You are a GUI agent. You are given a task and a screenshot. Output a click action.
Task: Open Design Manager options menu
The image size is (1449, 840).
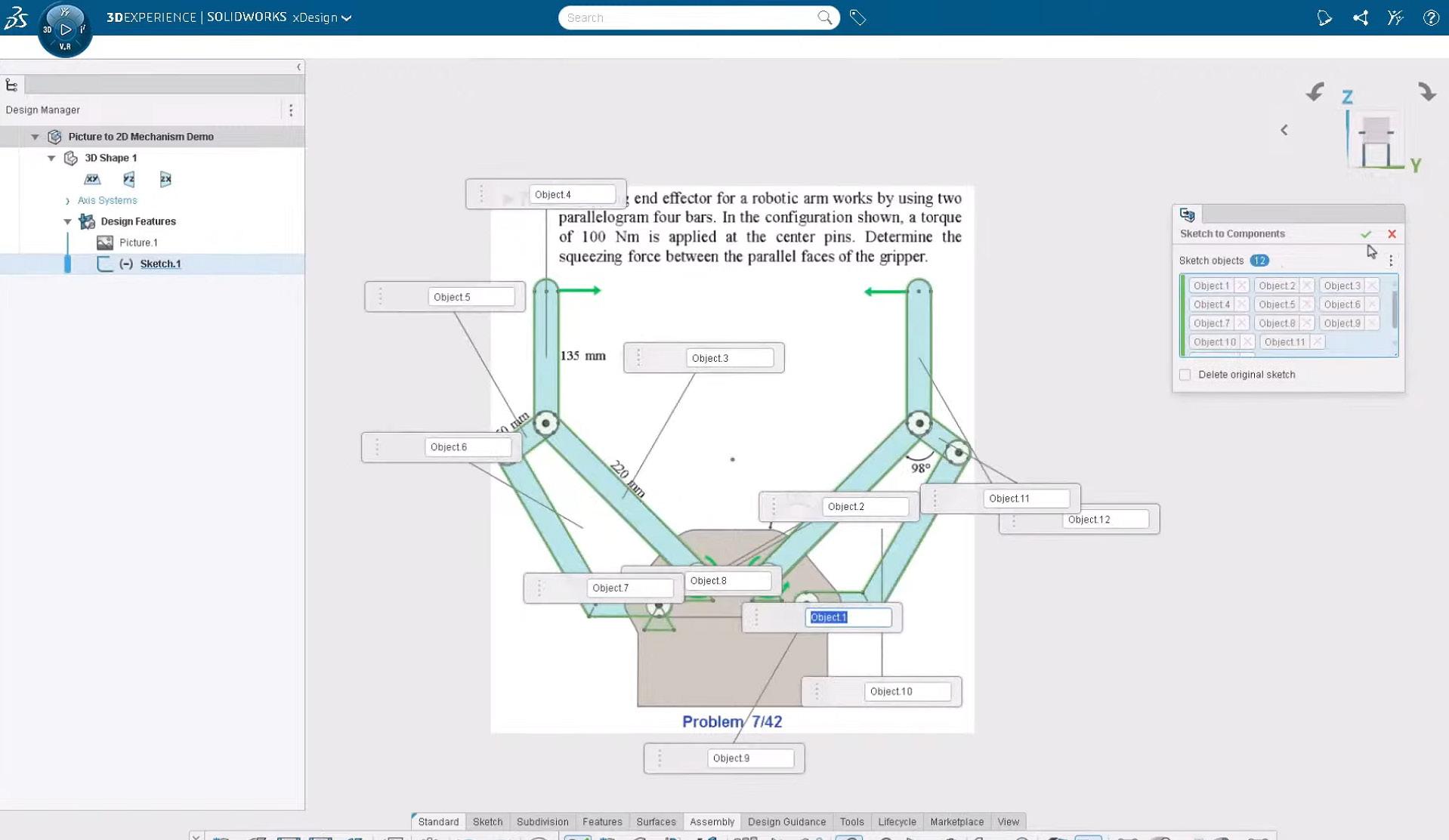click(291, 110)
